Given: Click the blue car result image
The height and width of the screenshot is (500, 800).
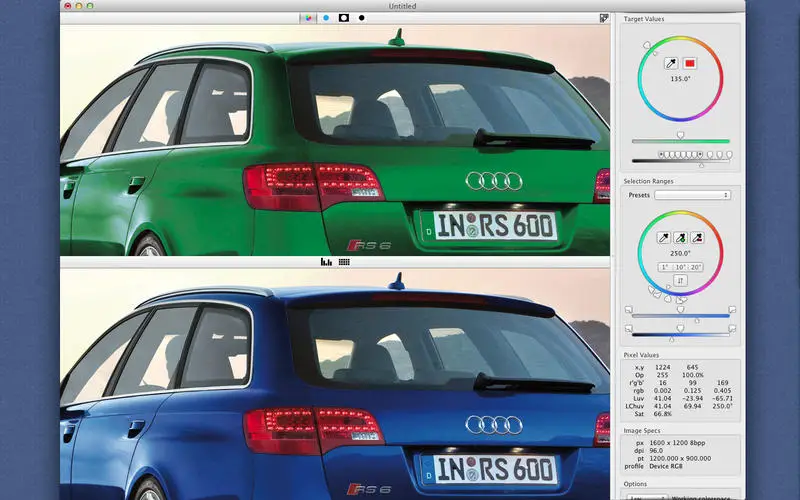Looking at the screenshot, I should pyautogui.click(x=335, y=385).
